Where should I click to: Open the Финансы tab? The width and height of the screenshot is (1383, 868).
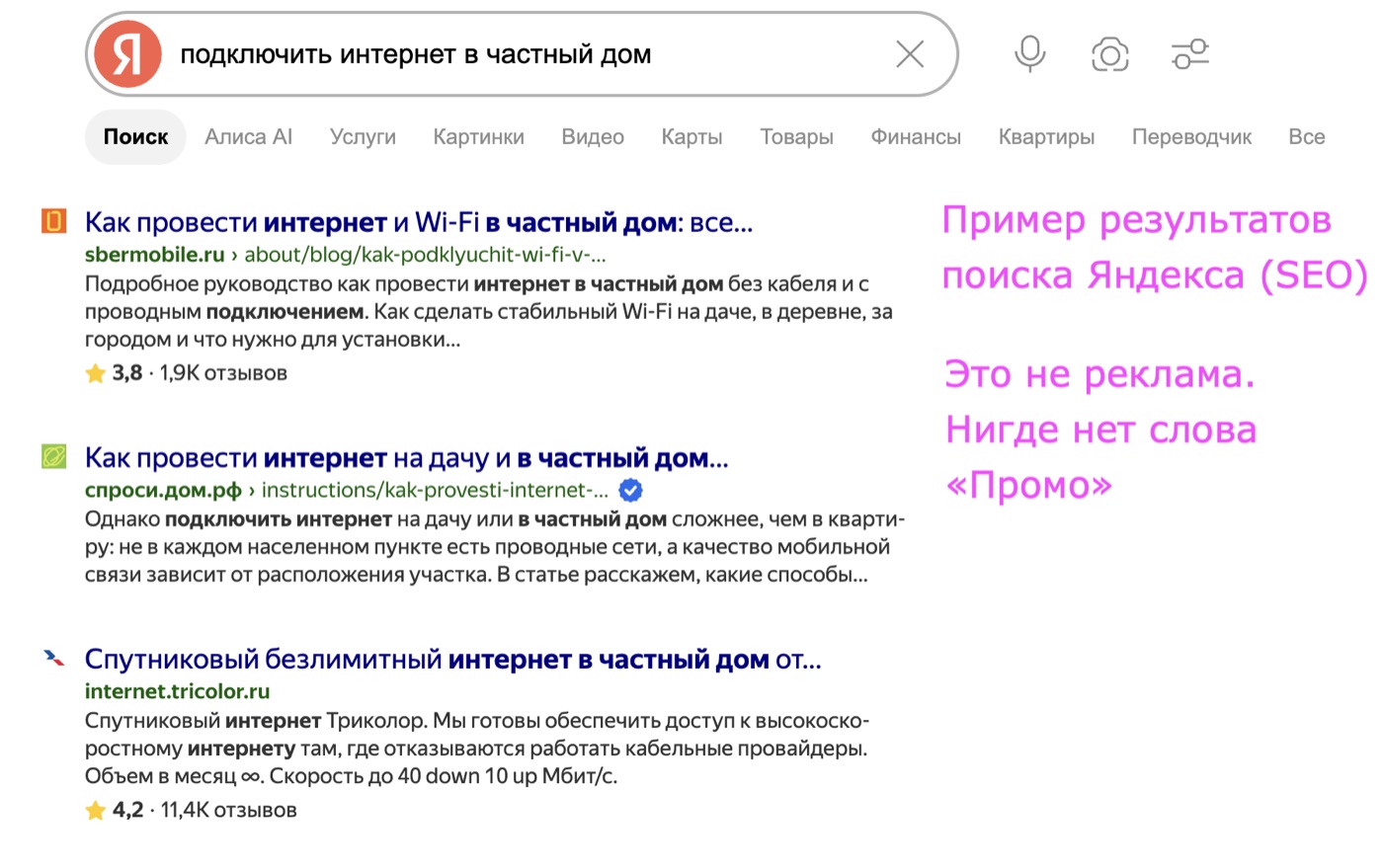(916, 137)
